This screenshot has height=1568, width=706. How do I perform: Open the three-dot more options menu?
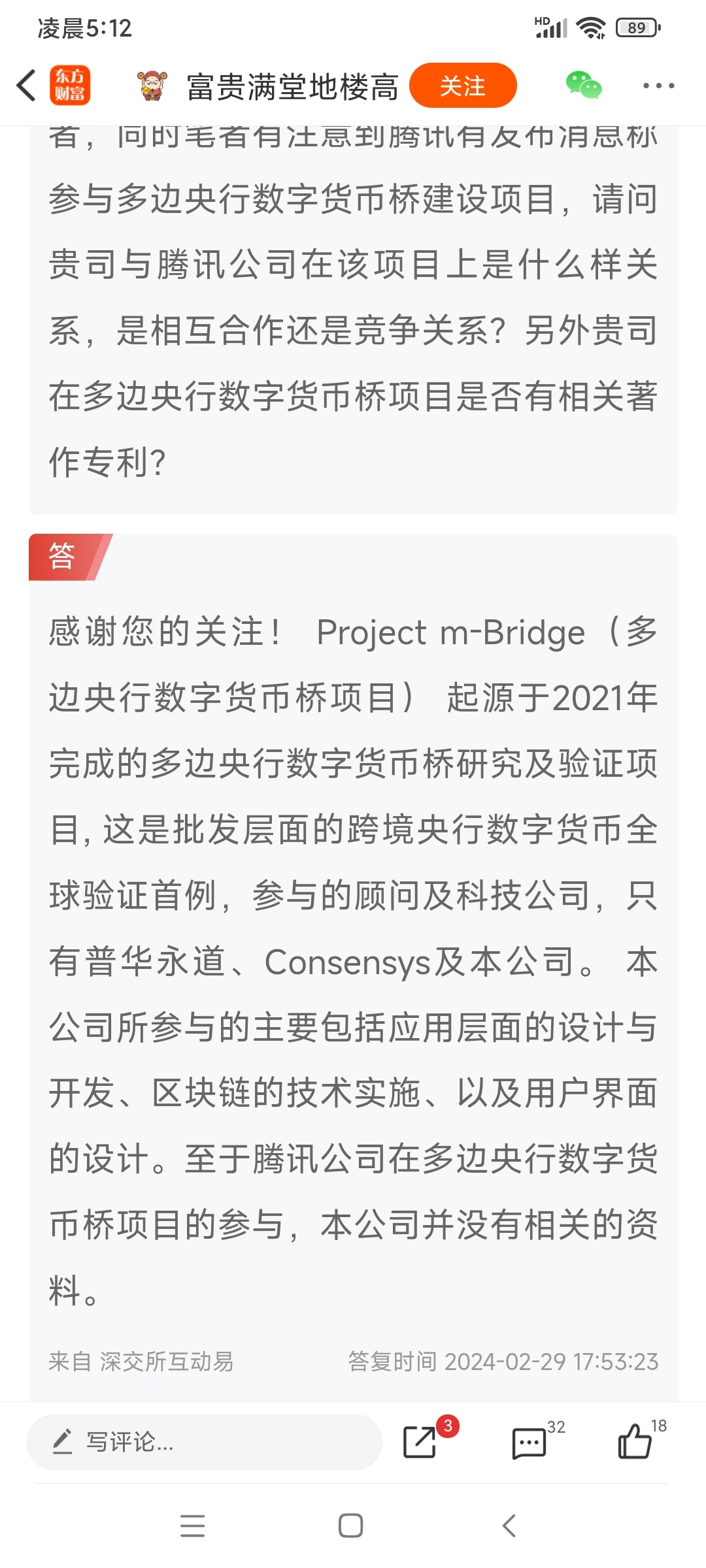(x=658, y=86)
